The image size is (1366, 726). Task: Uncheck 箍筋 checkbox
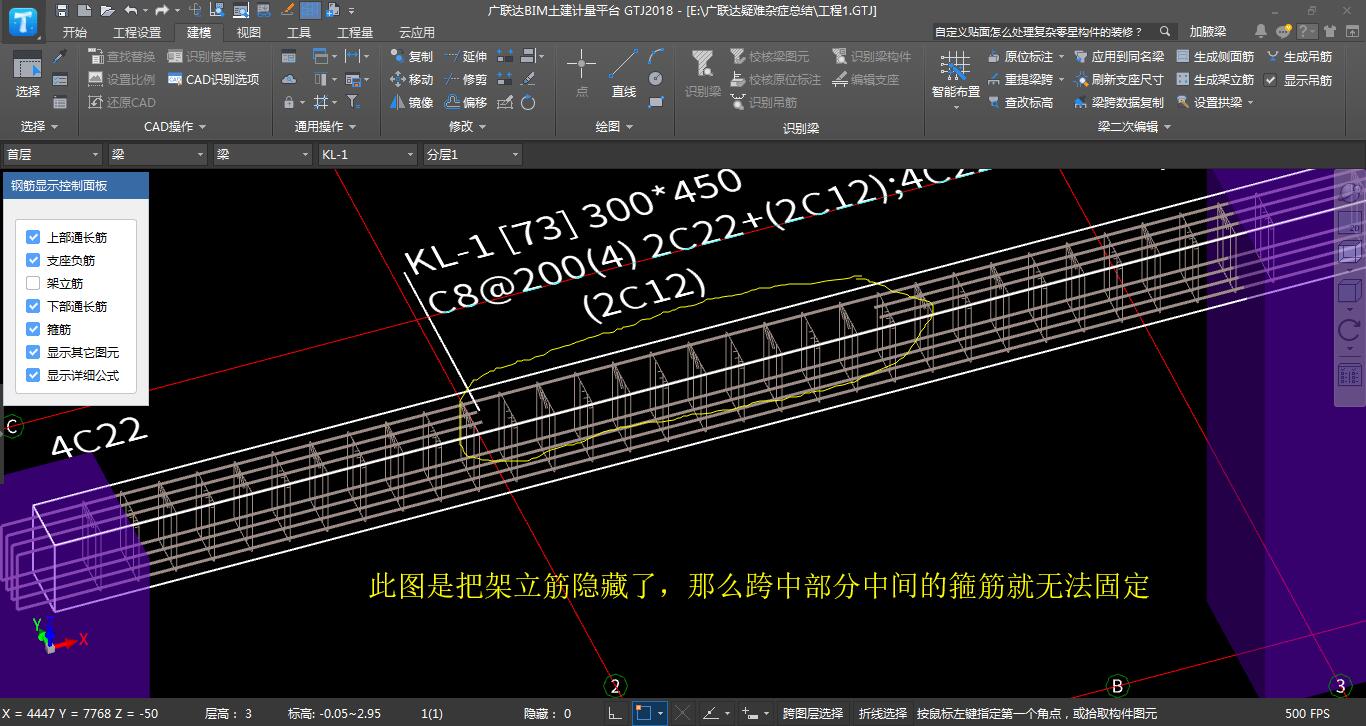[x=33, y=330]
